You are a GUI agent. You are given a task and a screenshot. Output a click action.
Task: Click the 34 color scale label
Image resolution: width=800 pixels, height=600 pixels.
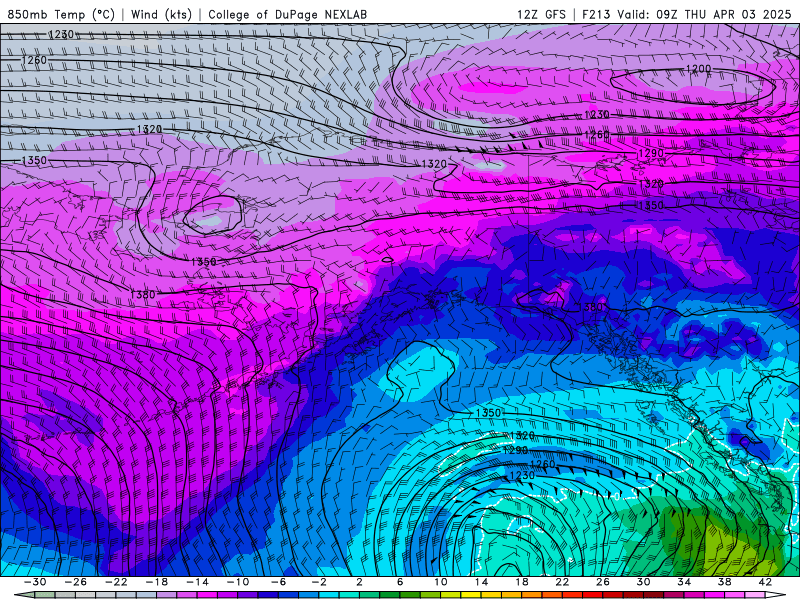click(684, 582)
